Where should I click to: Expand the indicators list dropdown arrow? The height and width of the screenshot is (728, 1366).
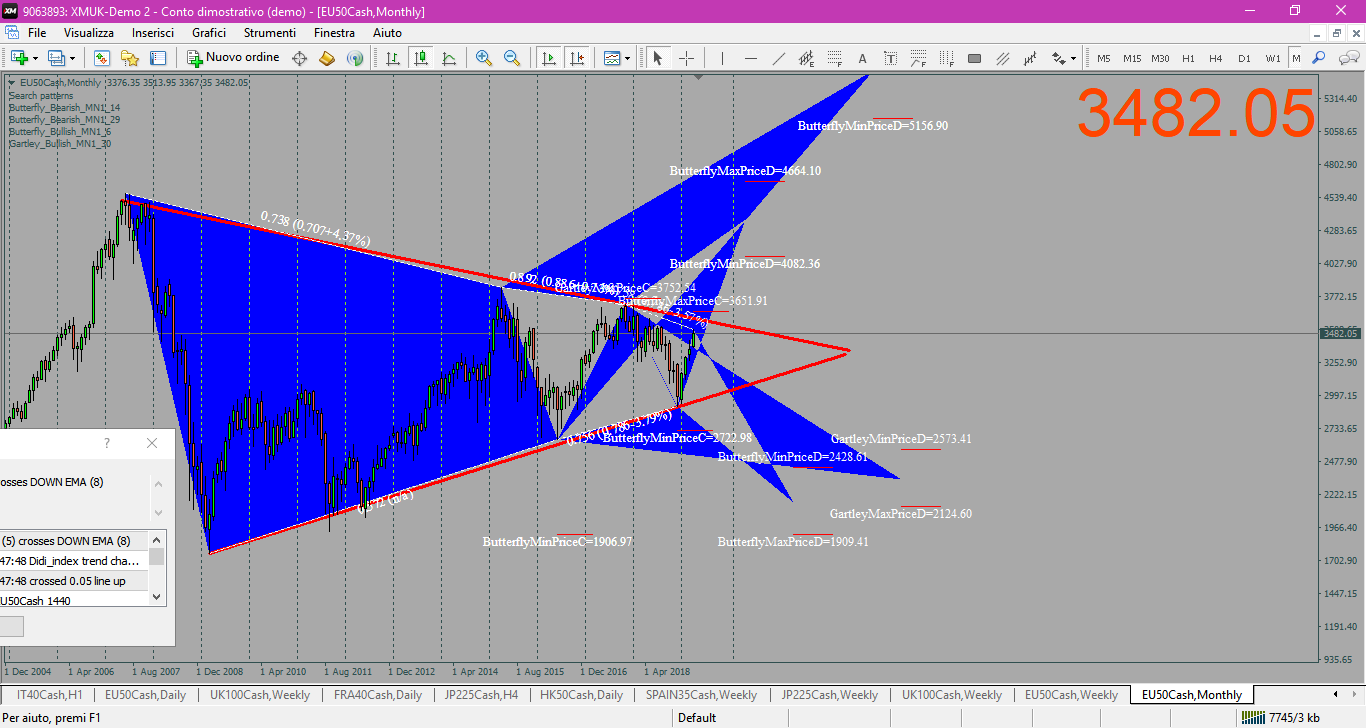pyautogui.click(x=628, y=58)
